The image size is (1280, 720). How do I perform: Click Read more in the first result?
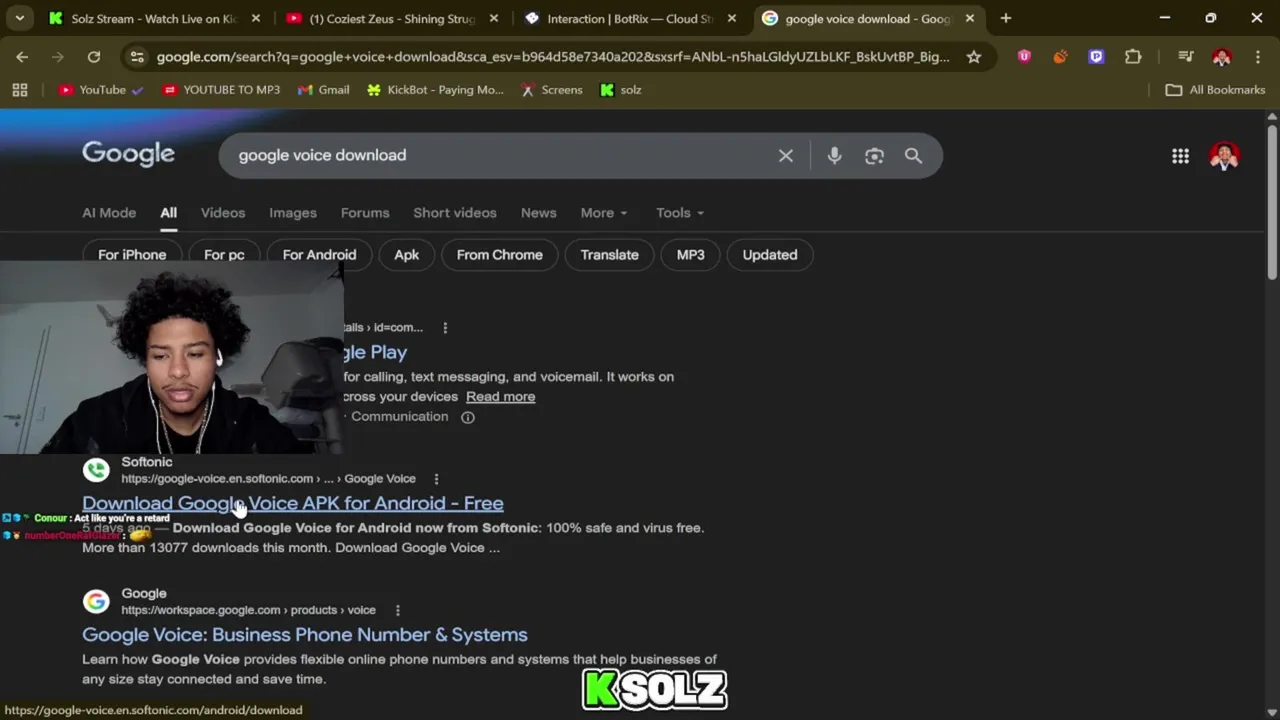[x=500, y=397]
